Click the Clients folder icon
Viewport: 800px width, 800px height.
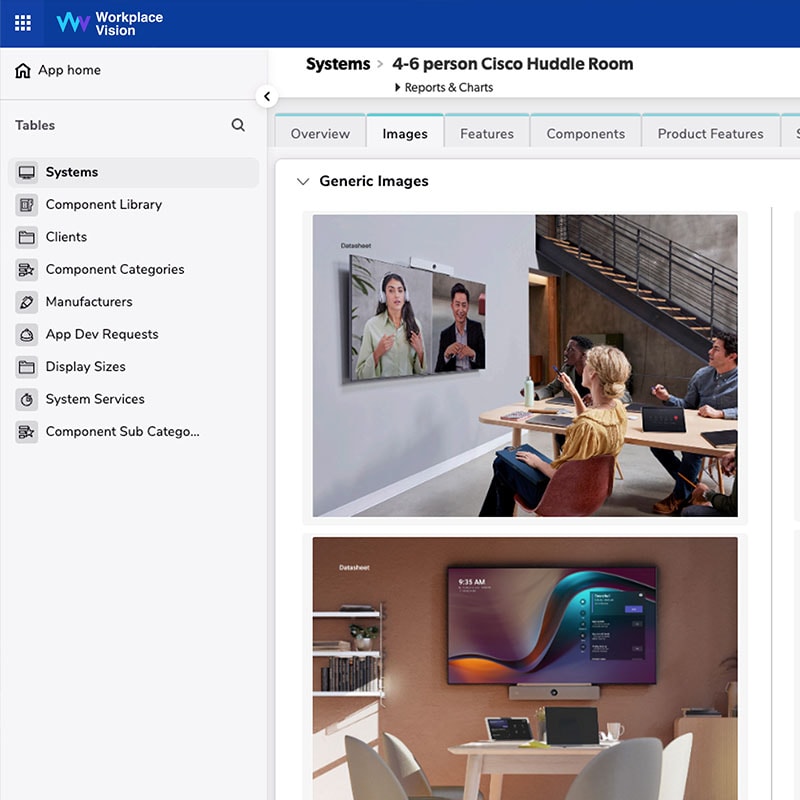pyautogui.click(x=26, y=237)
